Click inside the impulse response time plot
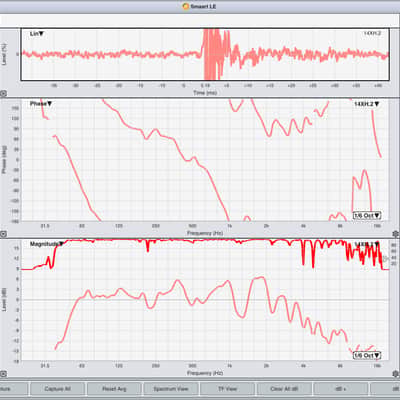The height and width of the screenshot is (400, 400). click(x=205, y=54)
